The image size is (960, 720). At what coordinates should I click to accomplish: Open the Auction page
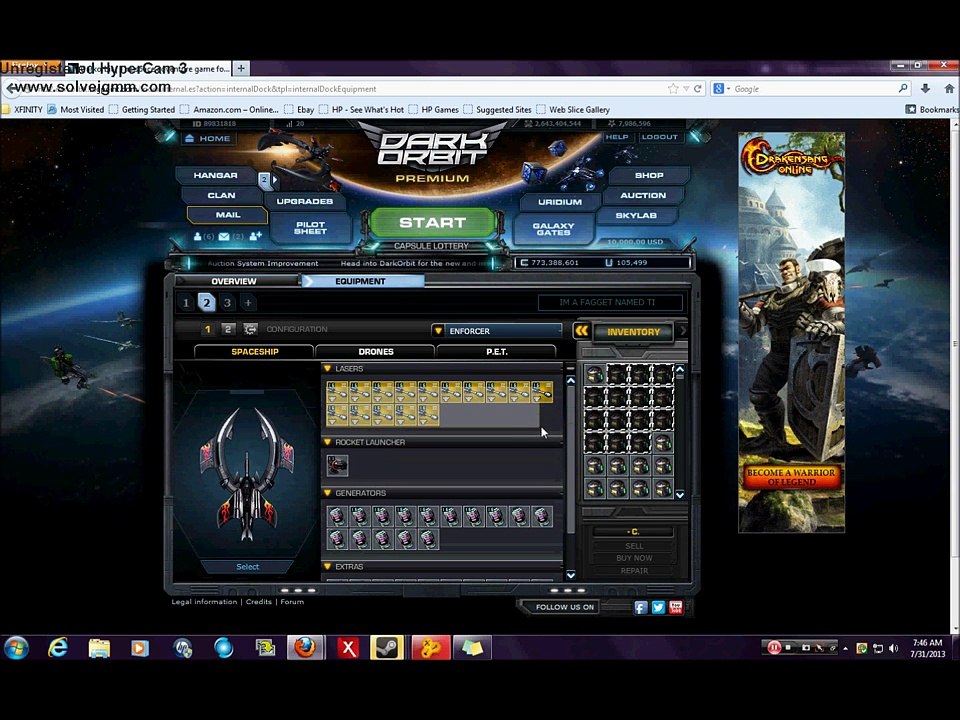click(643, 195)
